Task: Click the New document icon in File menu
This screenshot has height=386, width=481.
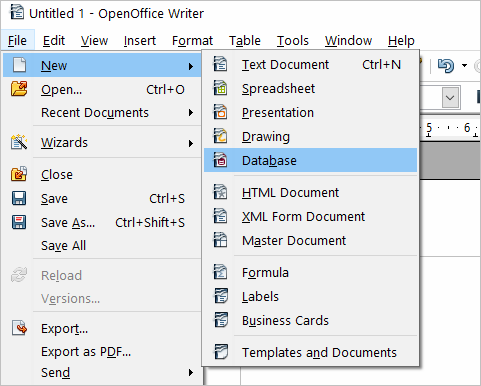Action: coord(19,65)
